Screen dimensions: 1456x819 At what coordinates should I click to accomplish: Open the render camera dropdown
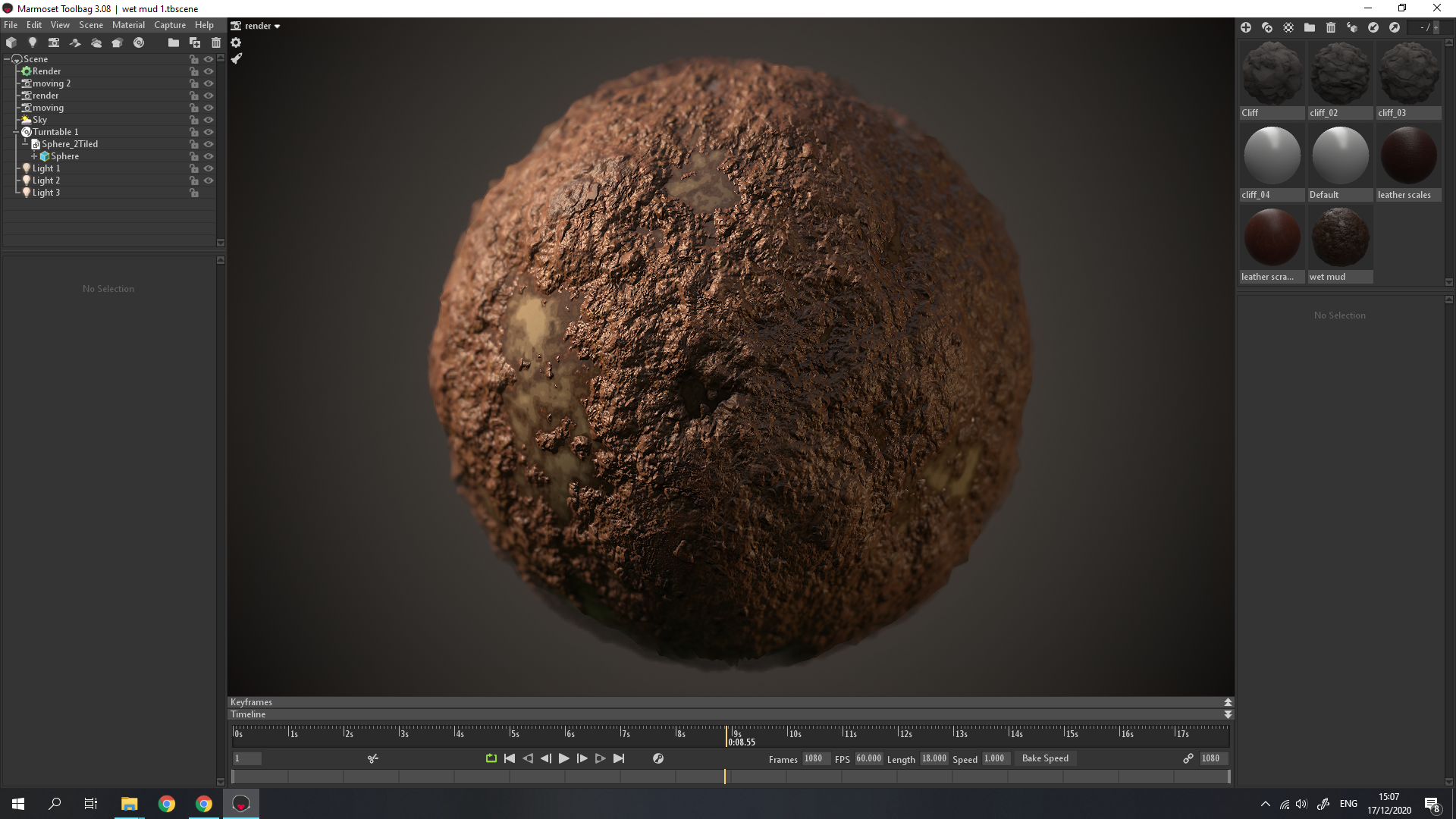tap(256, 26)
